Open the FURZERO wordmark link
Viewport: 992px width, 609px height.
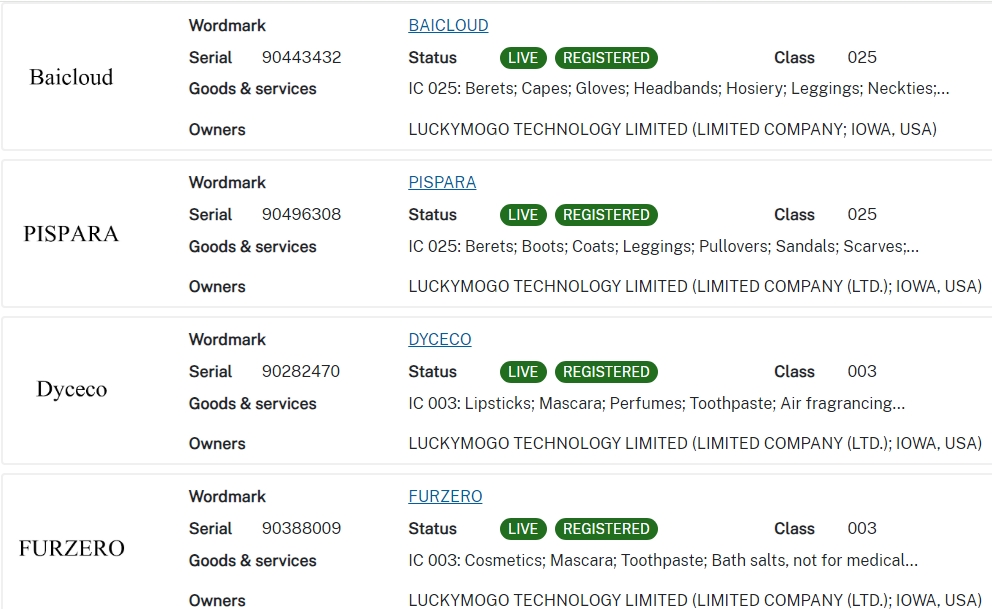click(446, 496)
